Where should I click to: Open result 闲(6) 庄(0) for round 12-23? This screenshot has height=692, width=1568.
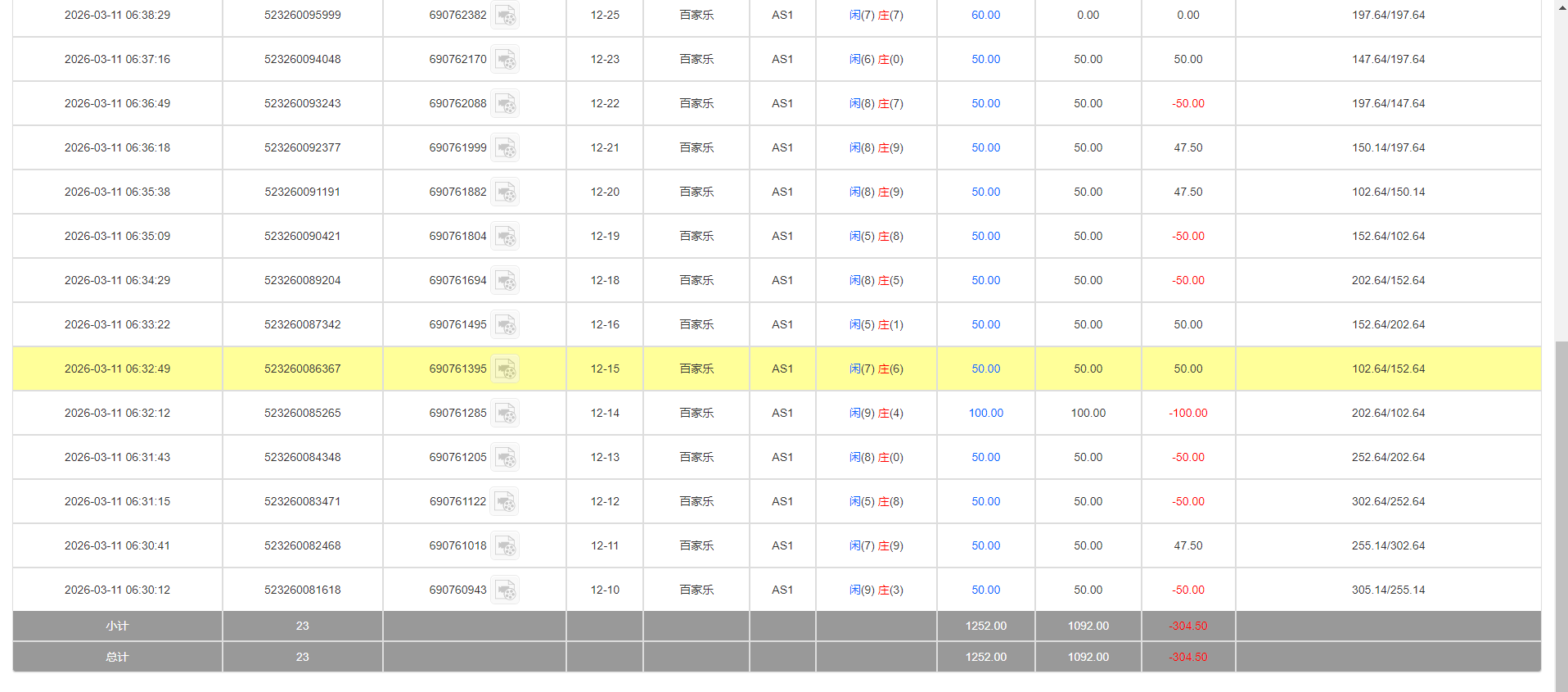[x=876, y=60]
